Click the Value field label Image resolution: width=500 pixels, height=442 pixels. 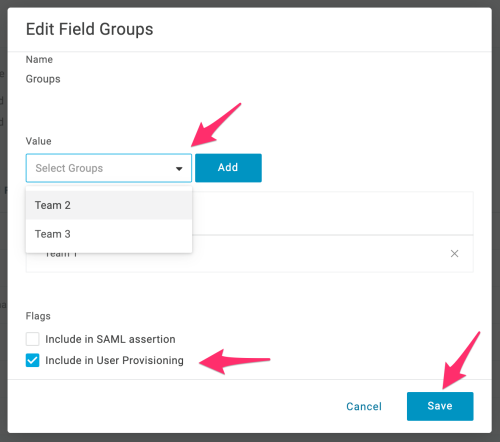click(x=39, y=141)
